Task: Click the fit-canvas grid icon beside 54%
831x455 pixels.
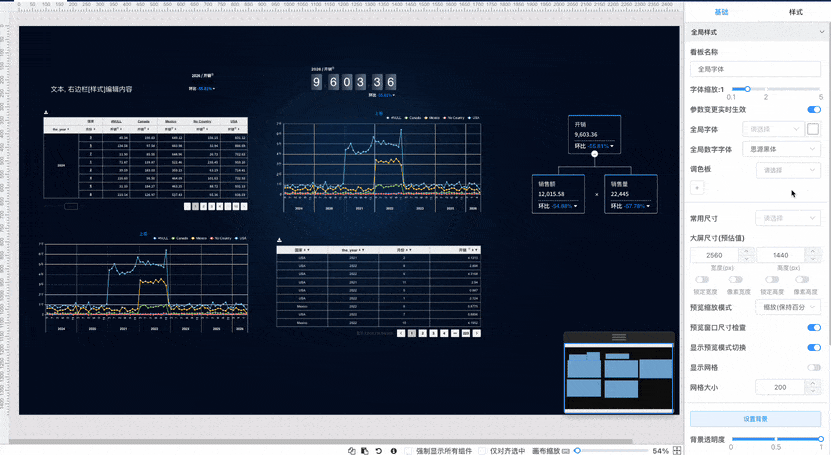Action: pos(677,451)
